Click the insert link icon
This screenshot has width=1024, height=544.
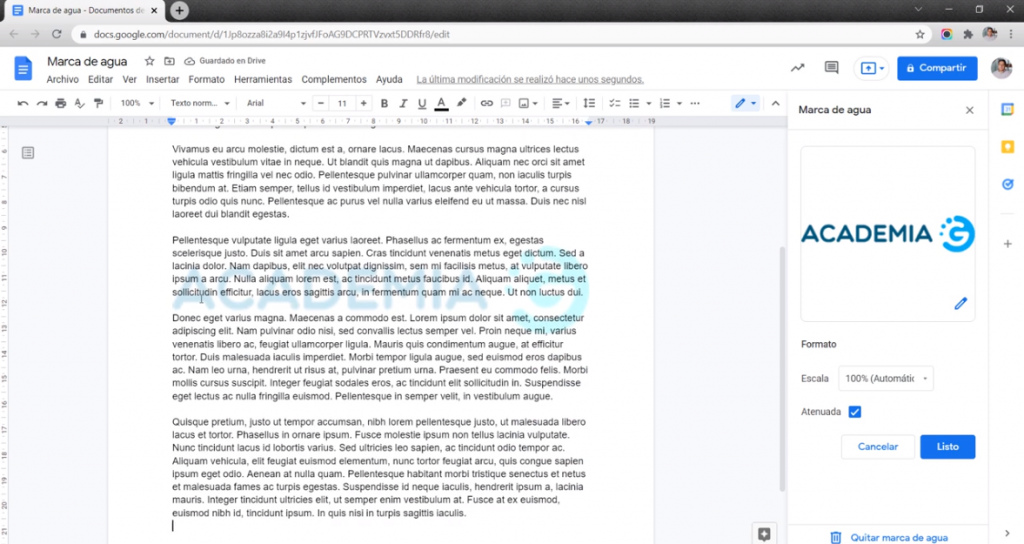487,103
